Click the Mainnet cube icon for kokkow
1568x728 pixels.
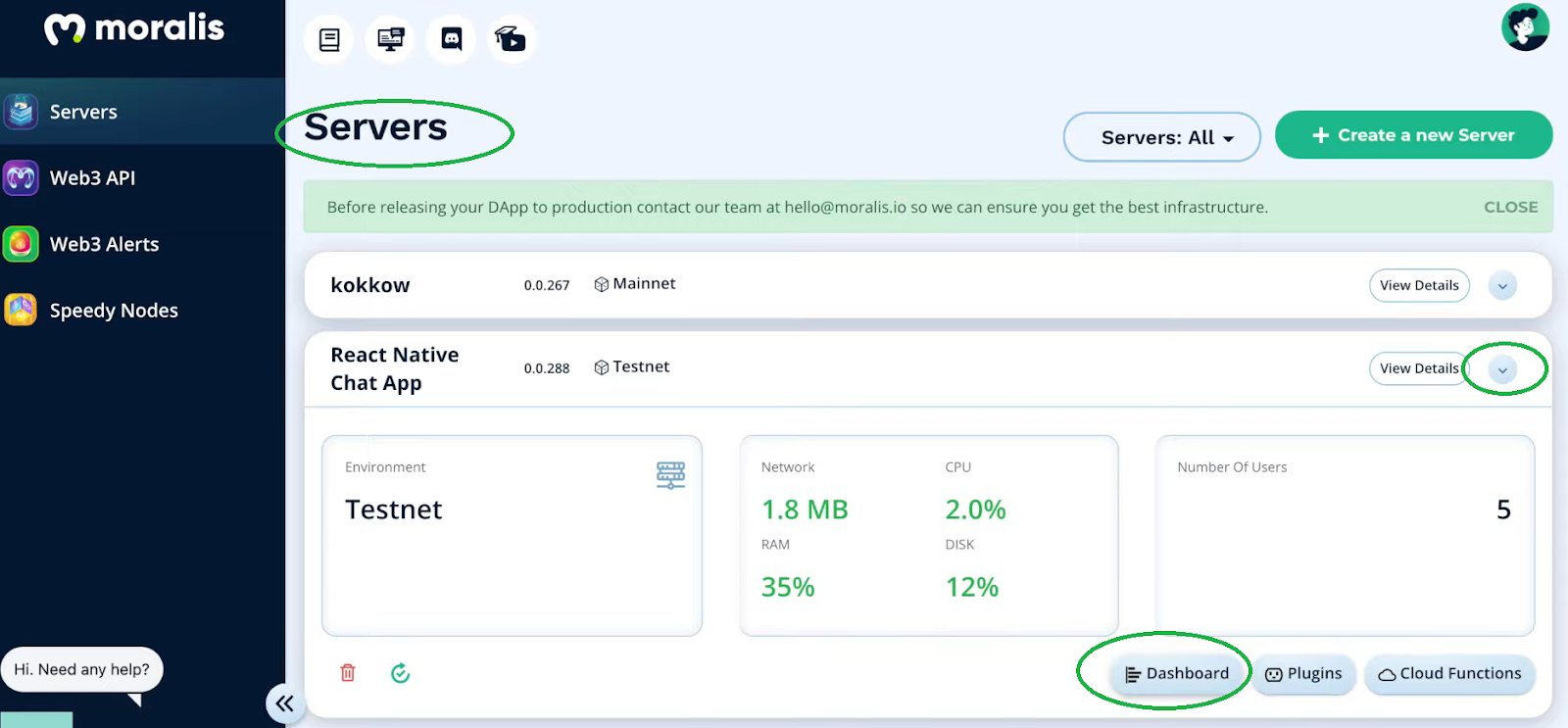(602, 284)
